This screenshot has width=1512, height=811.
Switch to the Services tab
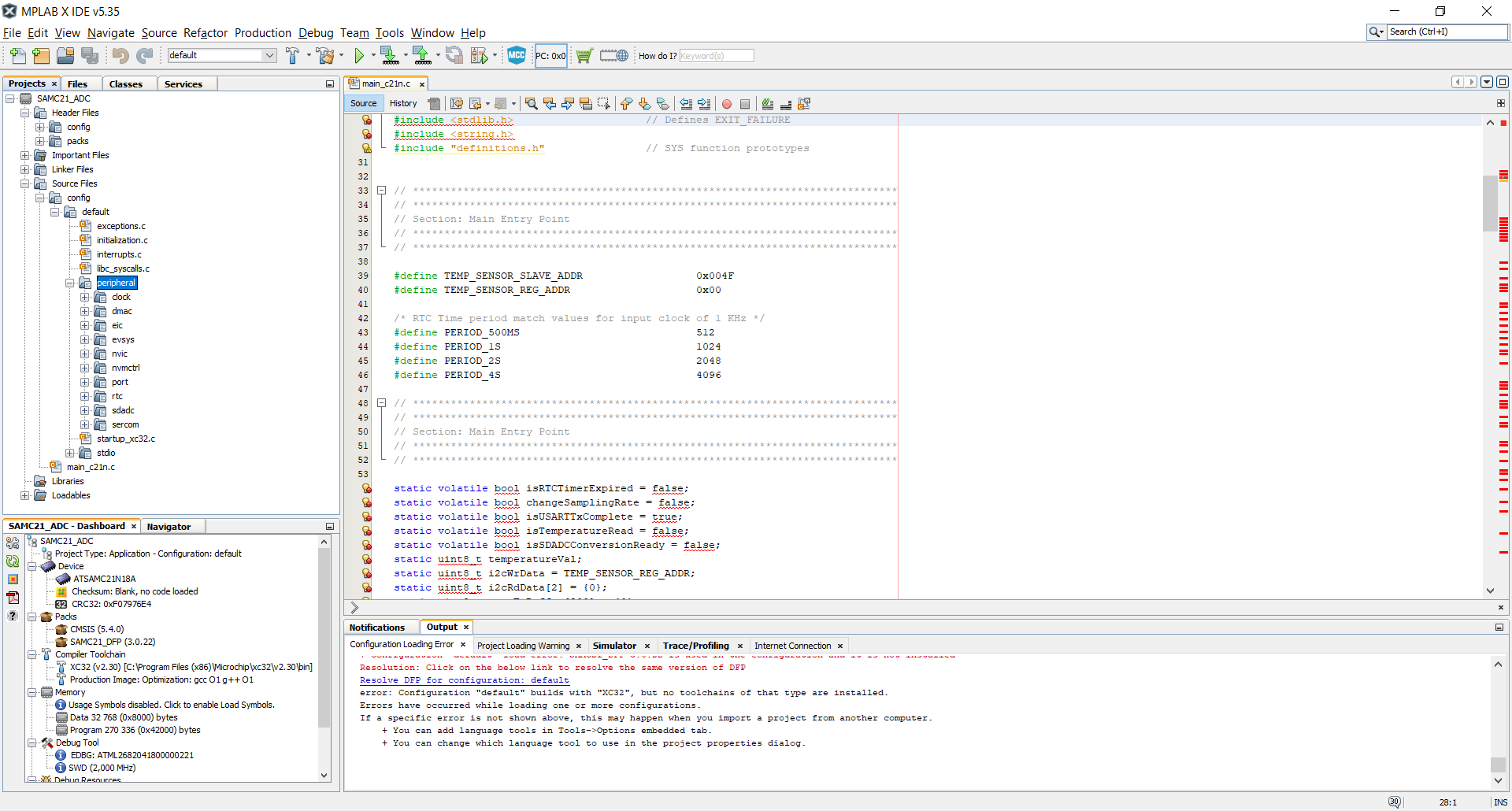click(x=183, y=83)
